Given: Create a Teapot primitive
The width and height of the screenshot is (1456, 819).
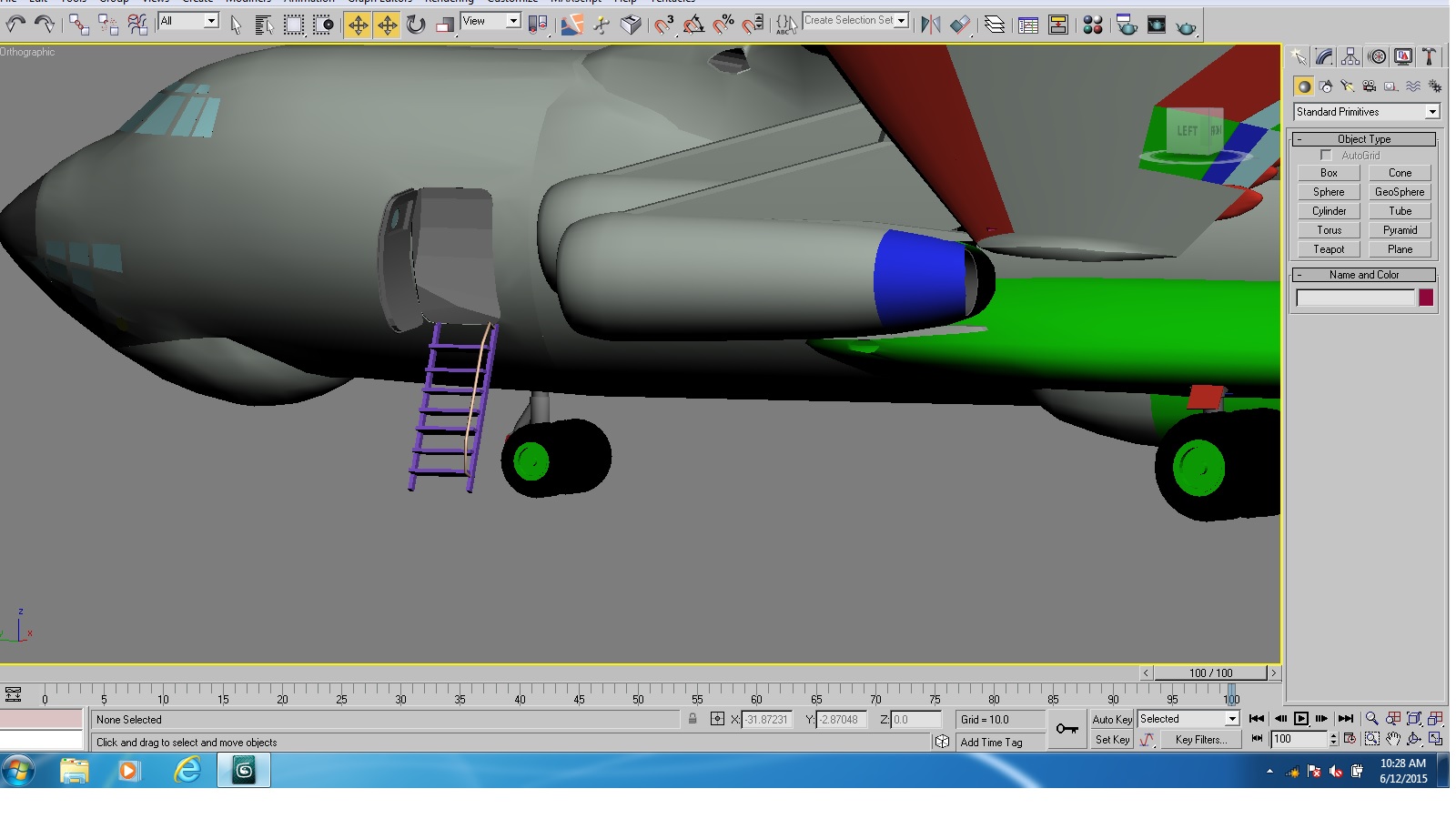Looking at the screenshot, I should [x=1329, y=249].
